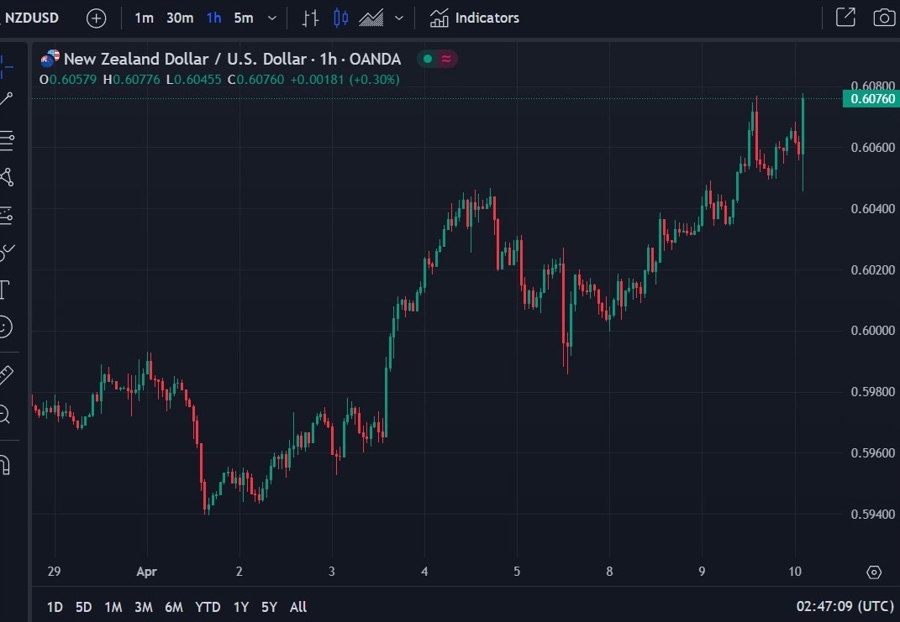This screenshot has height=622, width=900.
Task: Switch to the 30m interval
Action: coord(180,17)
